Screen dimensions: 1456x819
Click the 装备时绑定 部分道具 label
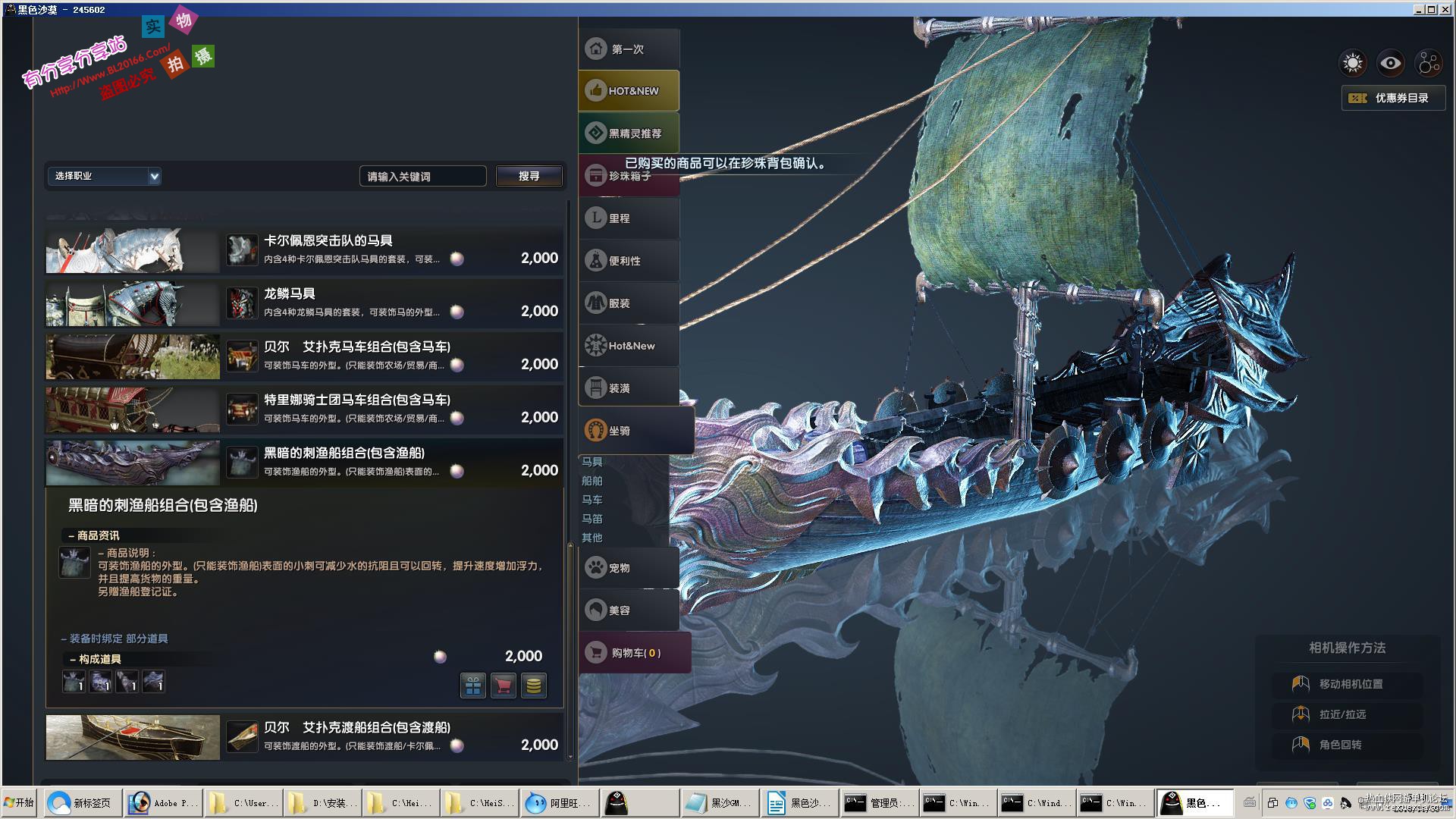(115, 639)
